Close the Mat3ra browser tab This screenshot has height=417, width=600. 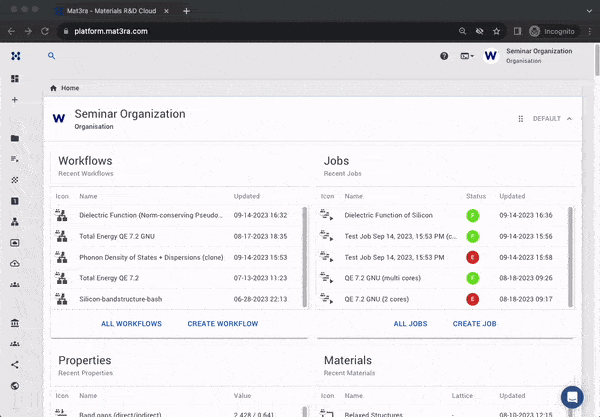(166, 11)
